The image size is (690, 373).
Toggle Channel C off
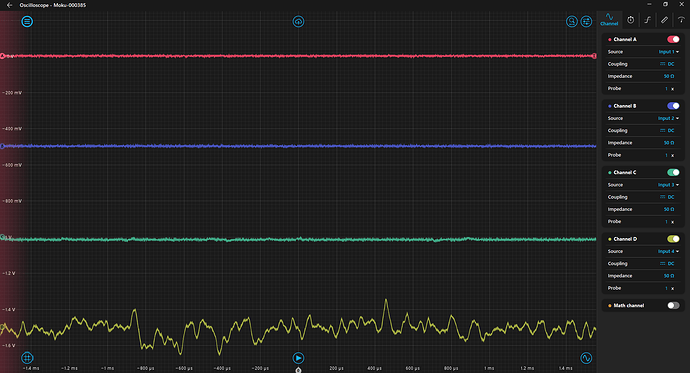point(673,172)
